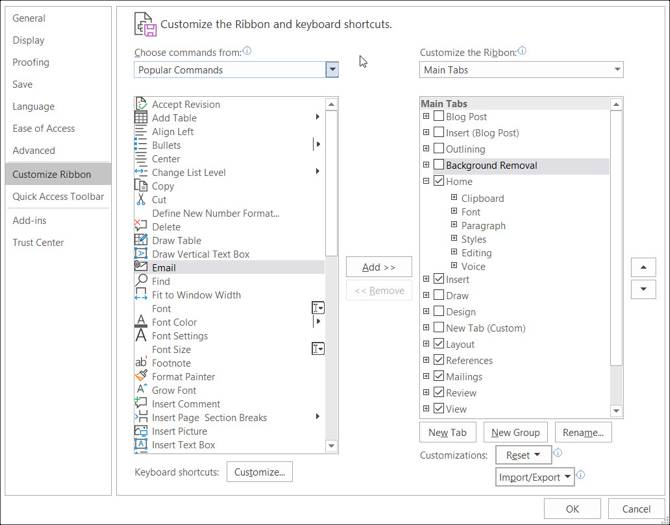
Task: Click the Draw Table icon
Action: coord(141,240)
